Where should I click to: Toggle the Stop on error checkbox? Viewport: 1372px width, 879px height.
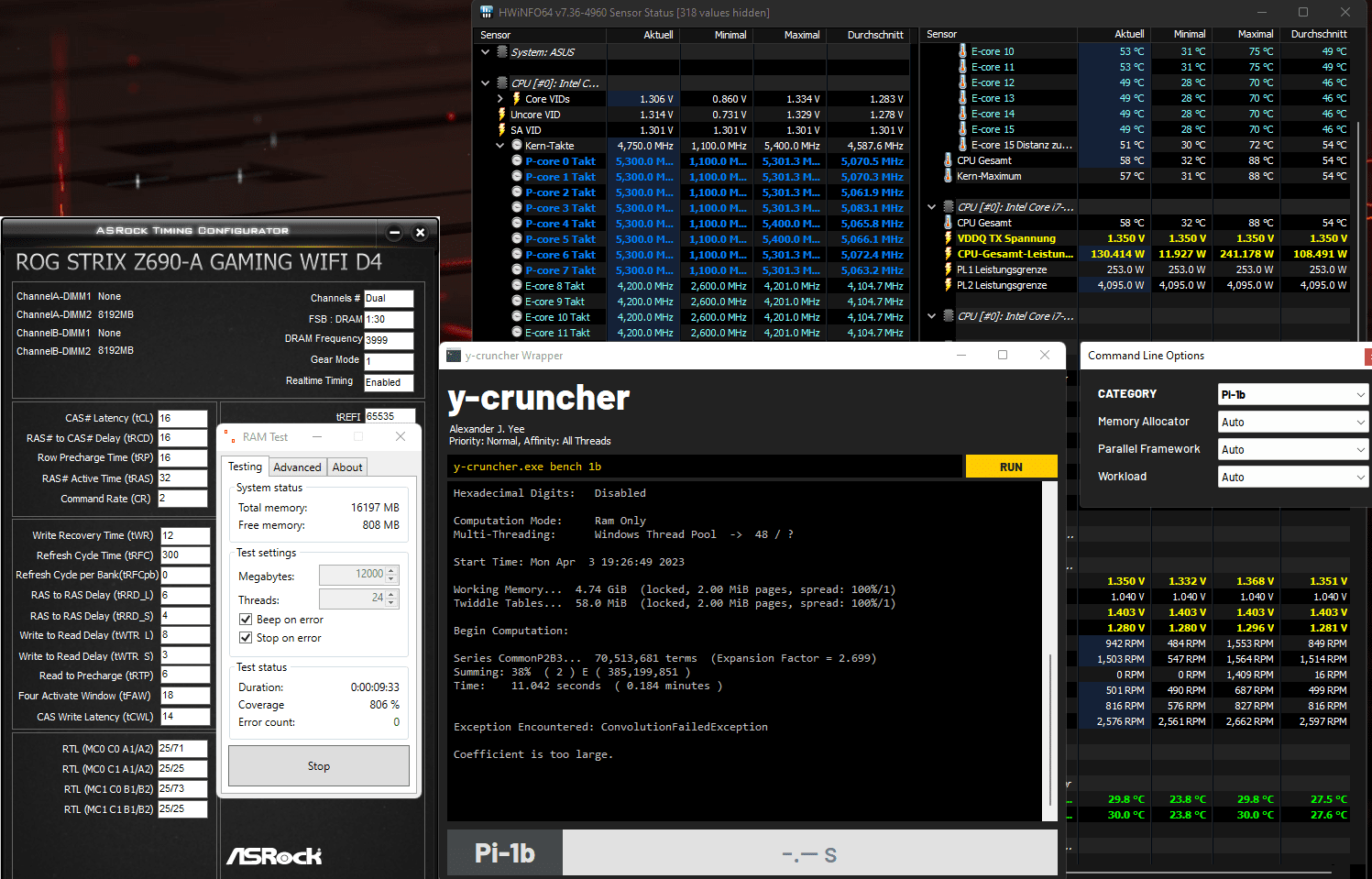tap(246, 638)
